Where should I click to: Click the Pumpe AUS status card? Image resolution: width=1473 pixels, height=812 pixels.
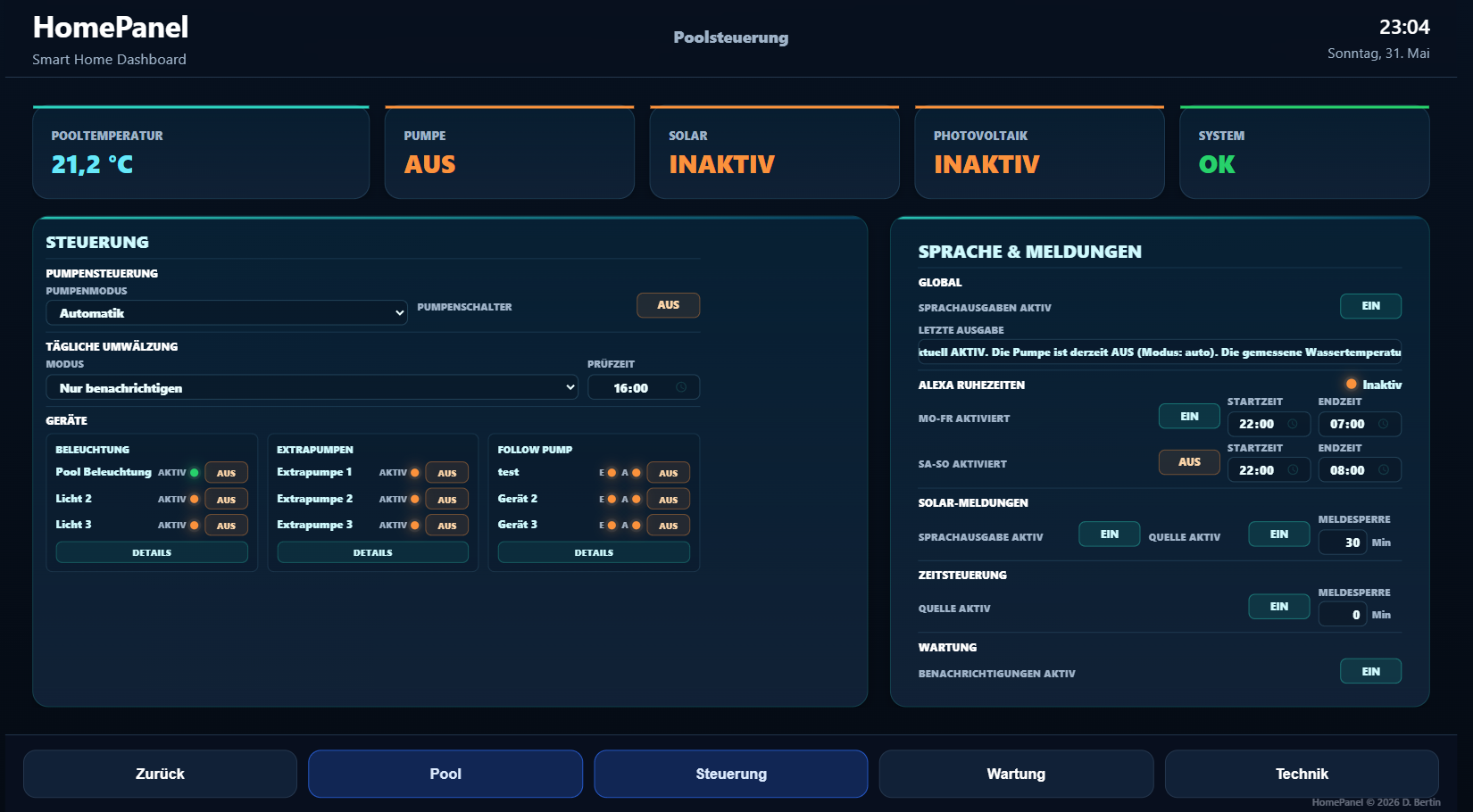coord(510,153)
